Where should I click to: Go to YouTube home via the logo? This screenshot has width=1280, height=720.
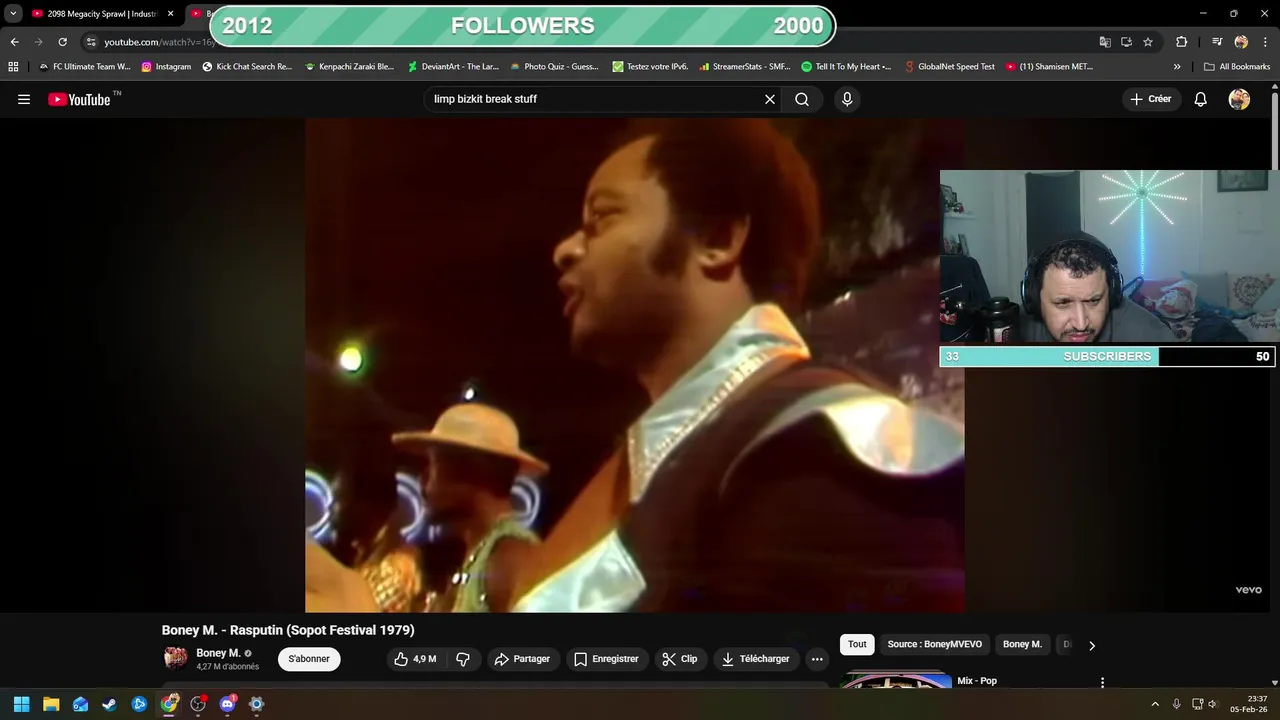click(x=79, y=99)
